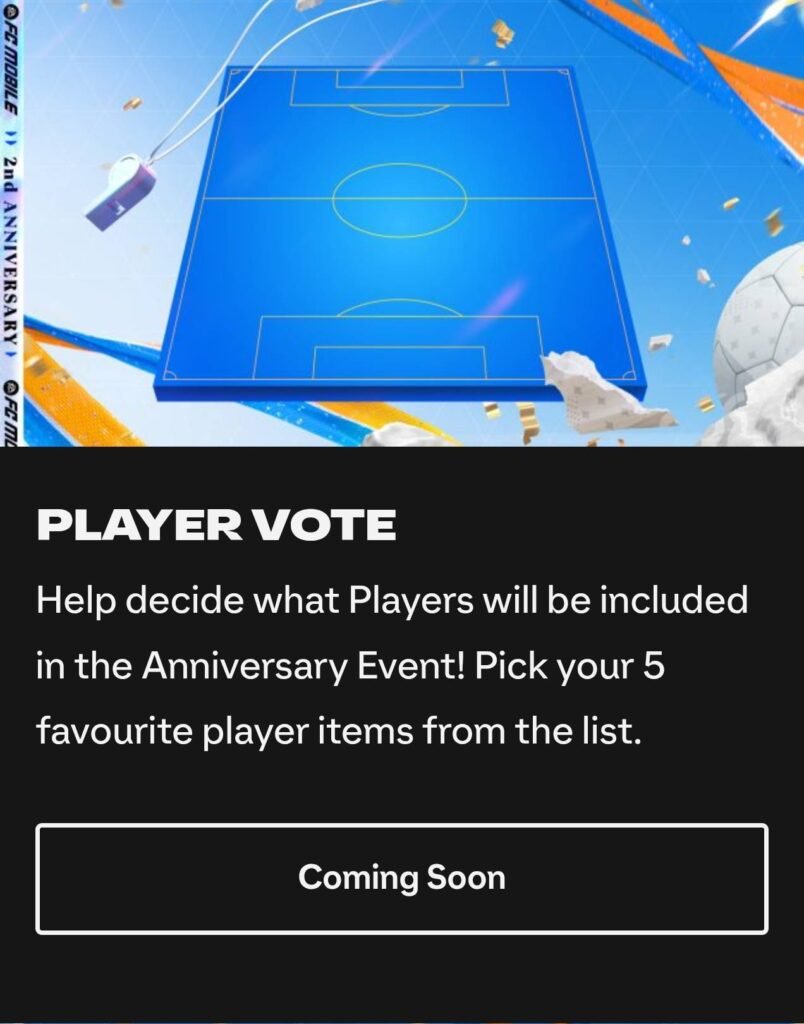Select the PLAYER VOTE heading

[x=216, y=524]
